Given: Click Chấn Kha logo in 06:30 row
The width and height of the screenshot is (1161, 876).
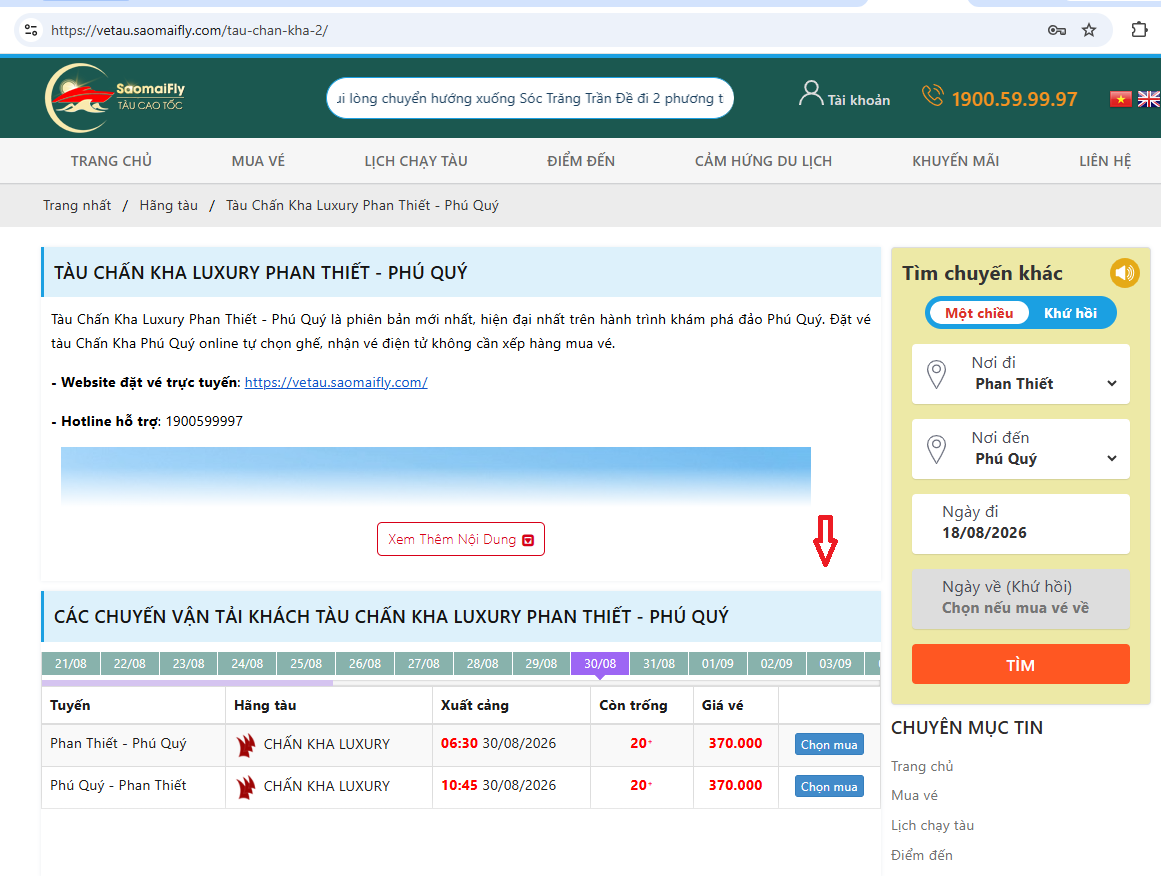Looking at the screenshot, I should pos(246,745).
